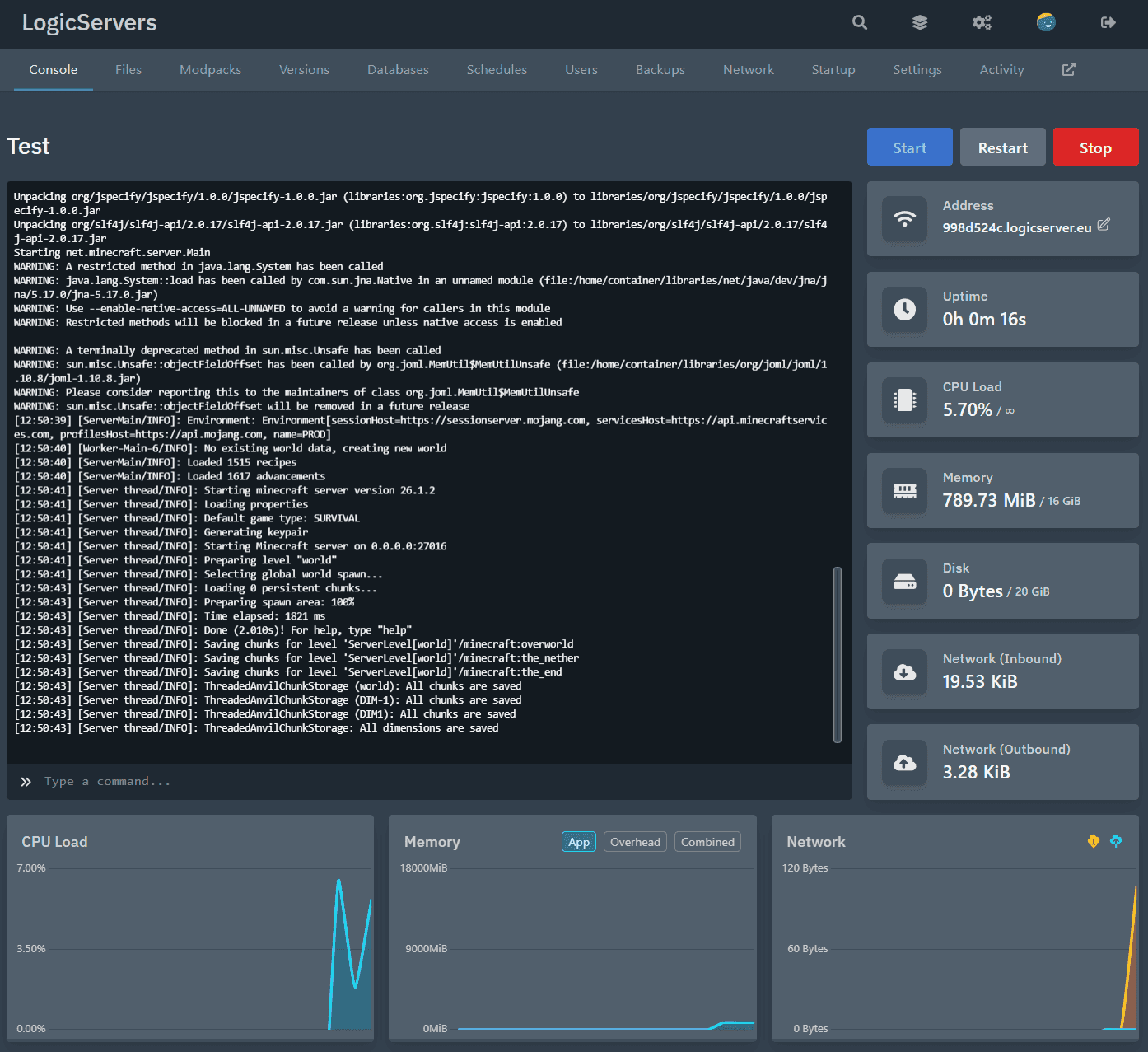Click the Uptime clock icon

point(905,309)
